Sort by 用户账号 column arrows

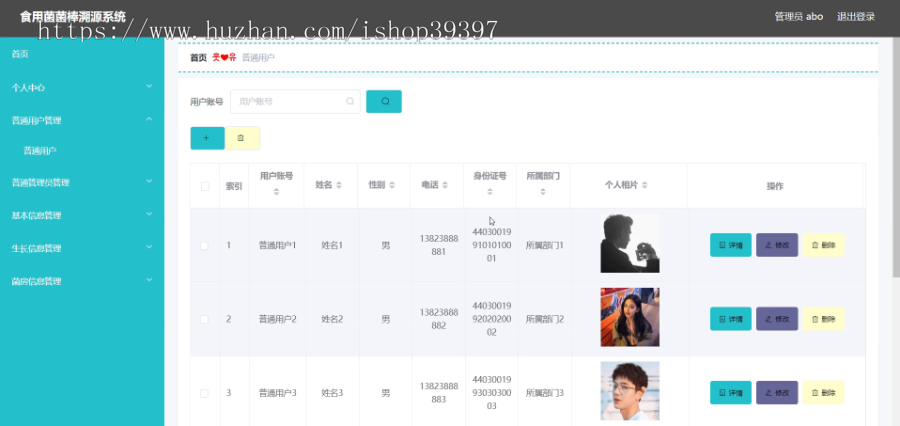[276, 192]
